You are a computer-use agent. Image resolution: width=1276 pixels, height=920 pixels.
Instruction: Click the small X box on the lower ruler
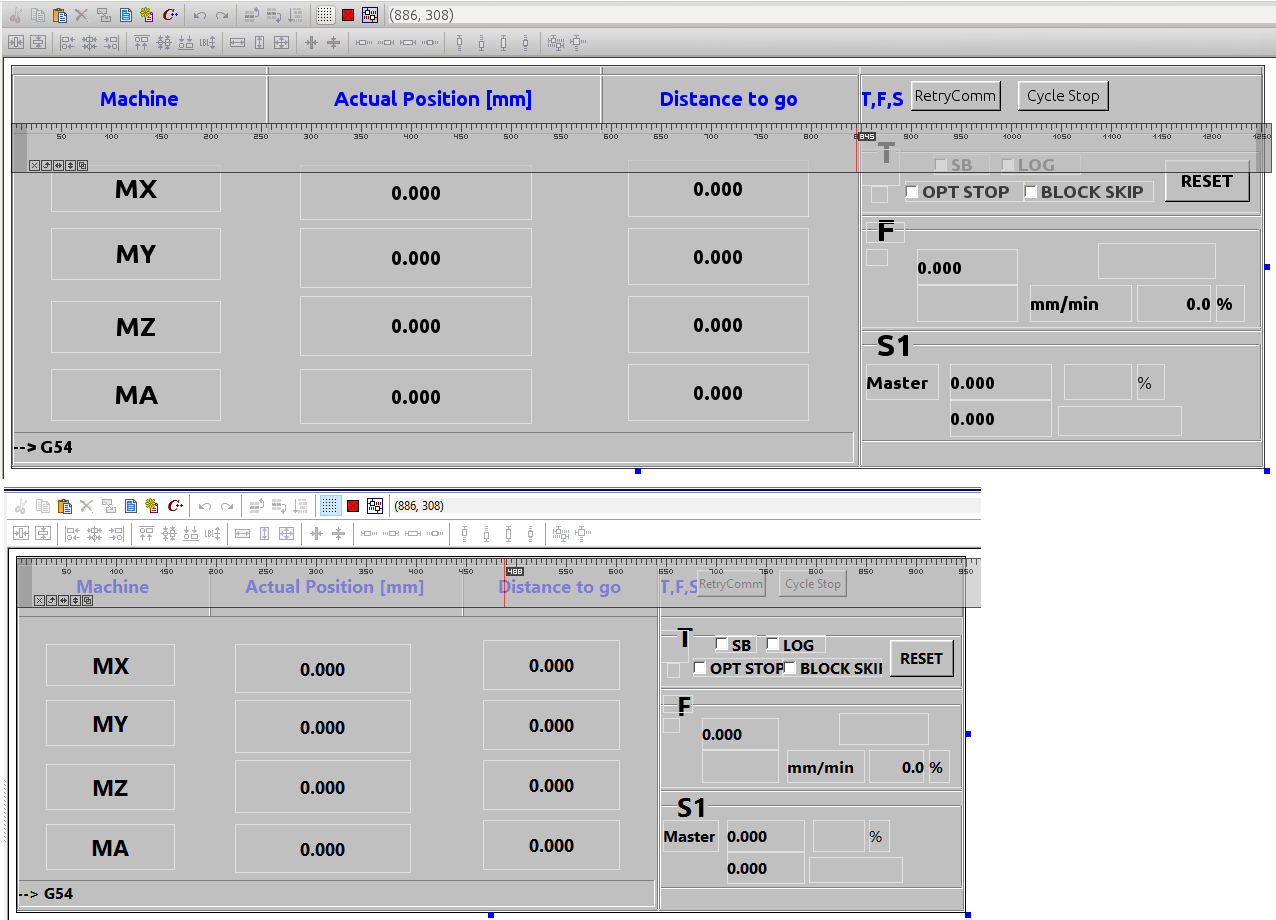click(39, 601)
